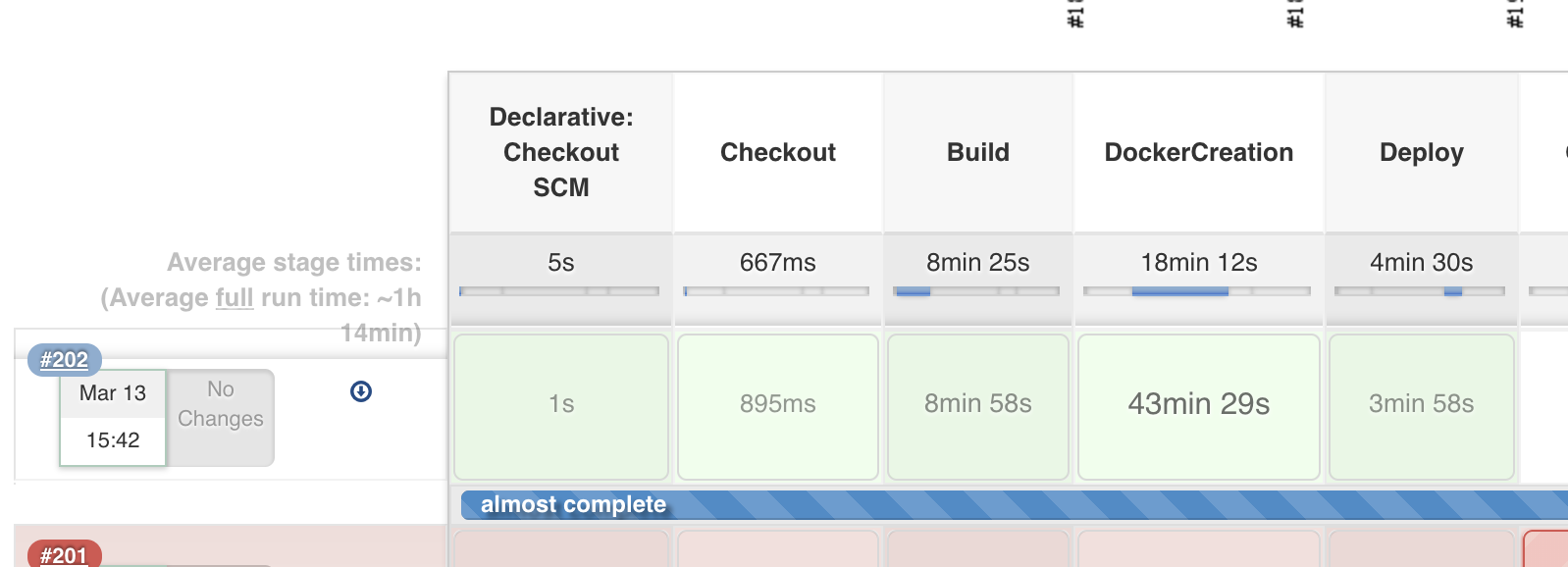This screenshot has height=567, width=1568.
Task: Select the 'DockerCreation' stage header
Action: (x=1198, y=152)
